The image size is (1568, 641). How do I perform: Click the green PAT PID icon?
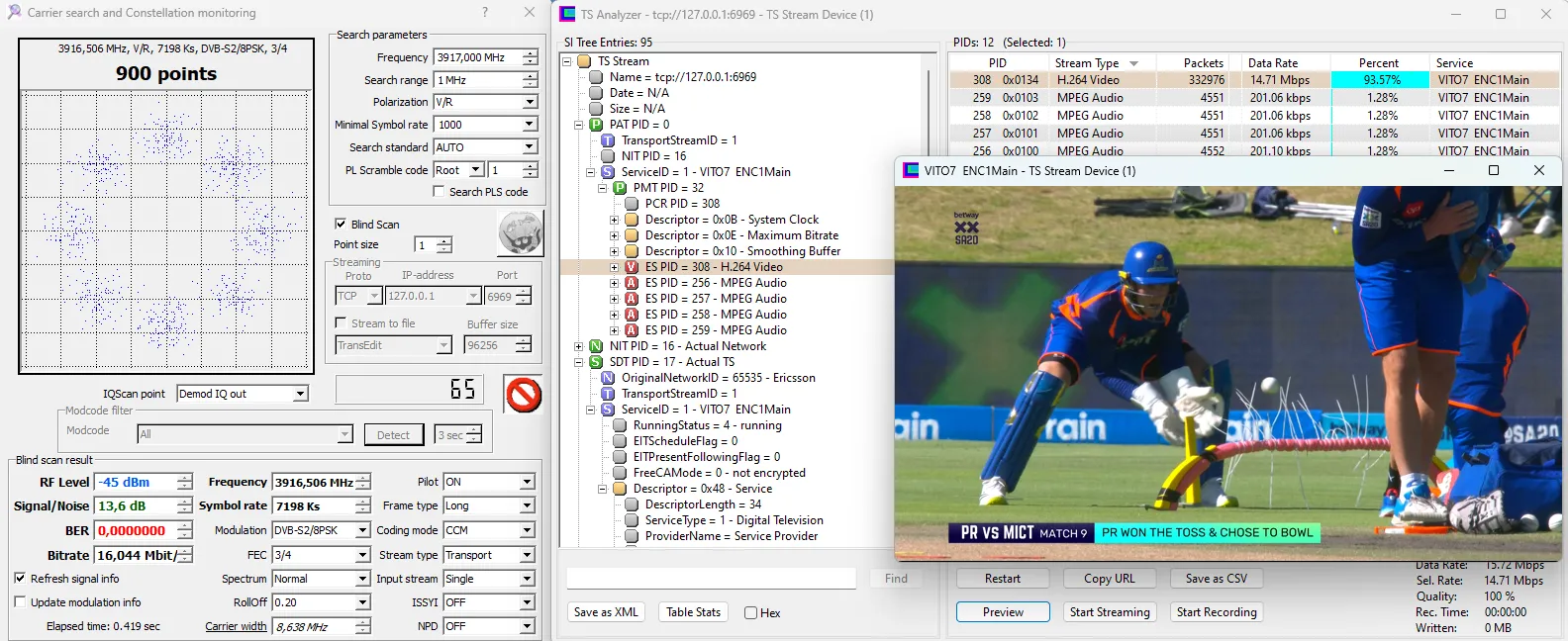click(596, 125)
